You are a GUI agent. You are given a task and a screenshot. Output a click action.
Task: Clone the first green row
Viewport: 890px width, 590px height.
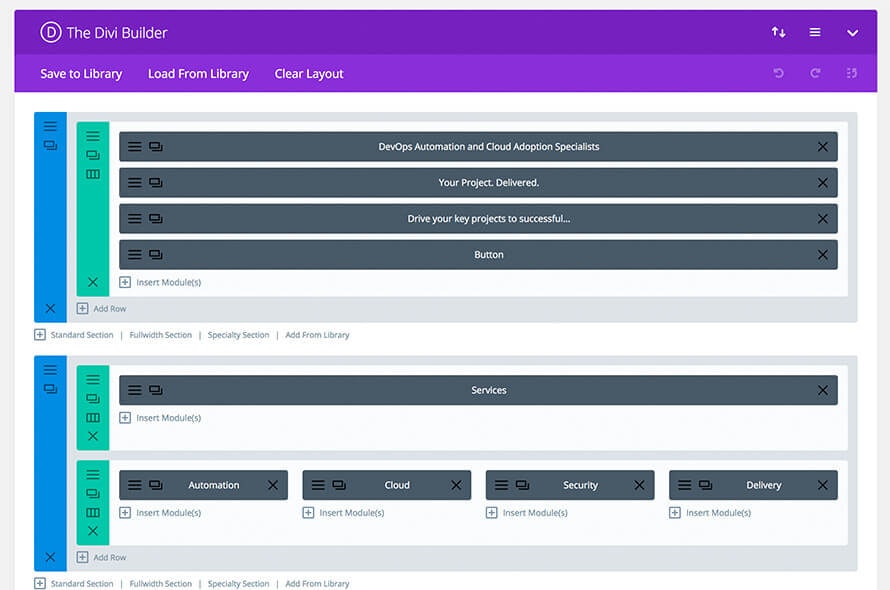tap(93, 155)
